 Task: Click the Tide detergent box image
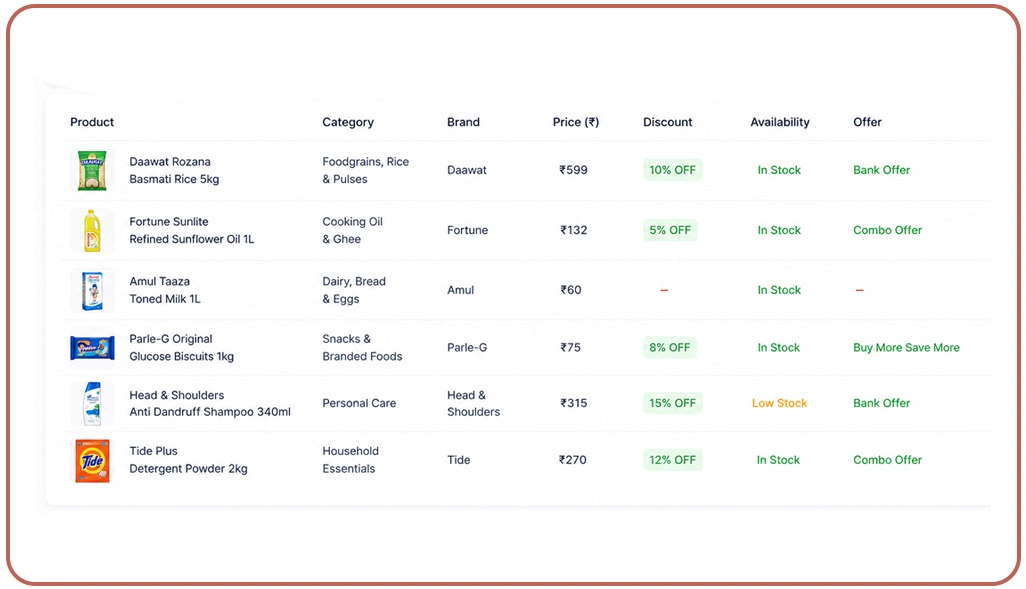pos(92,461)
